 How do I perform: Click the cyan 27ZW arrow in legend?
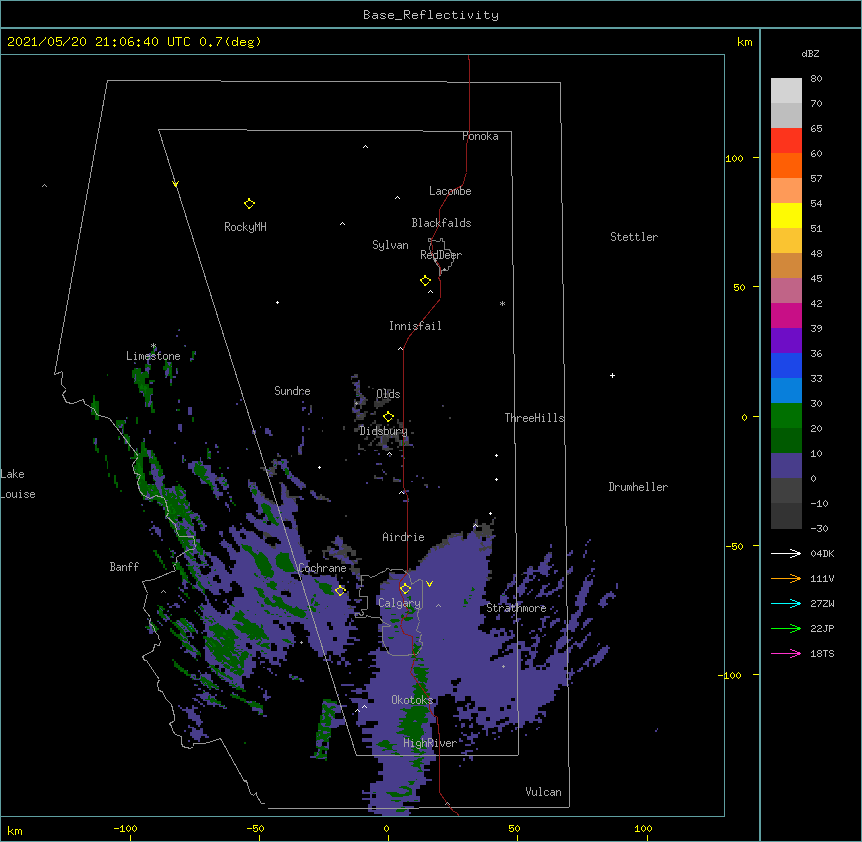tap(786, 603)
